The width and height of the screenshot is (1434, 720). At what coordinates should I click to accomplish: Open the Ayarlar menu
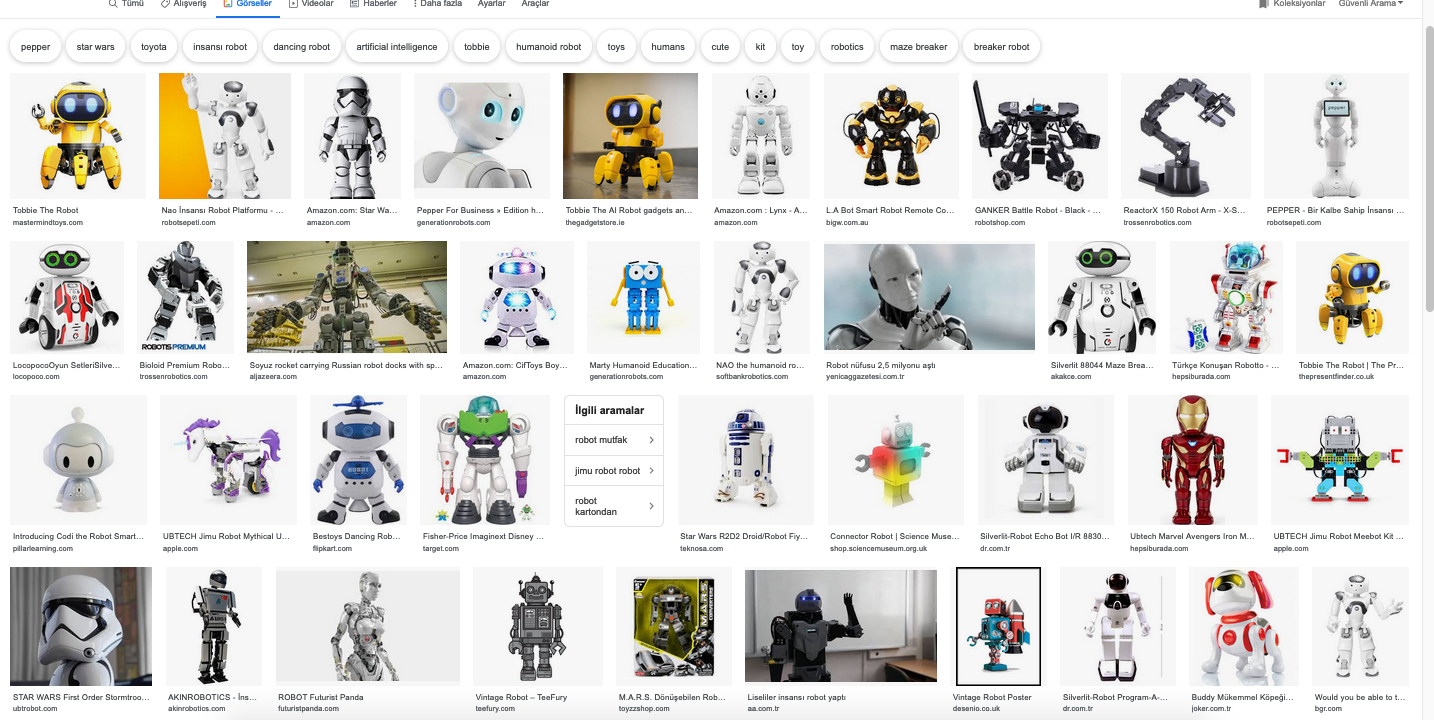click(x=491, y=4)
